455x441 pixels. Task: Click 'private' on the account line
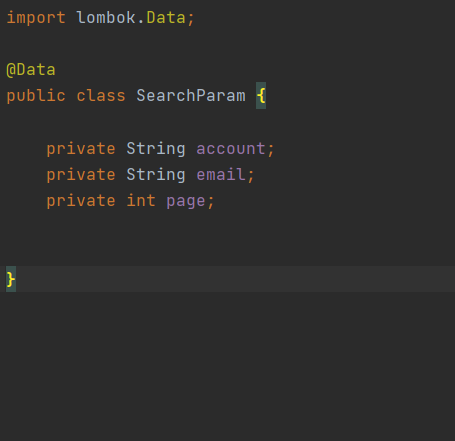81,149
